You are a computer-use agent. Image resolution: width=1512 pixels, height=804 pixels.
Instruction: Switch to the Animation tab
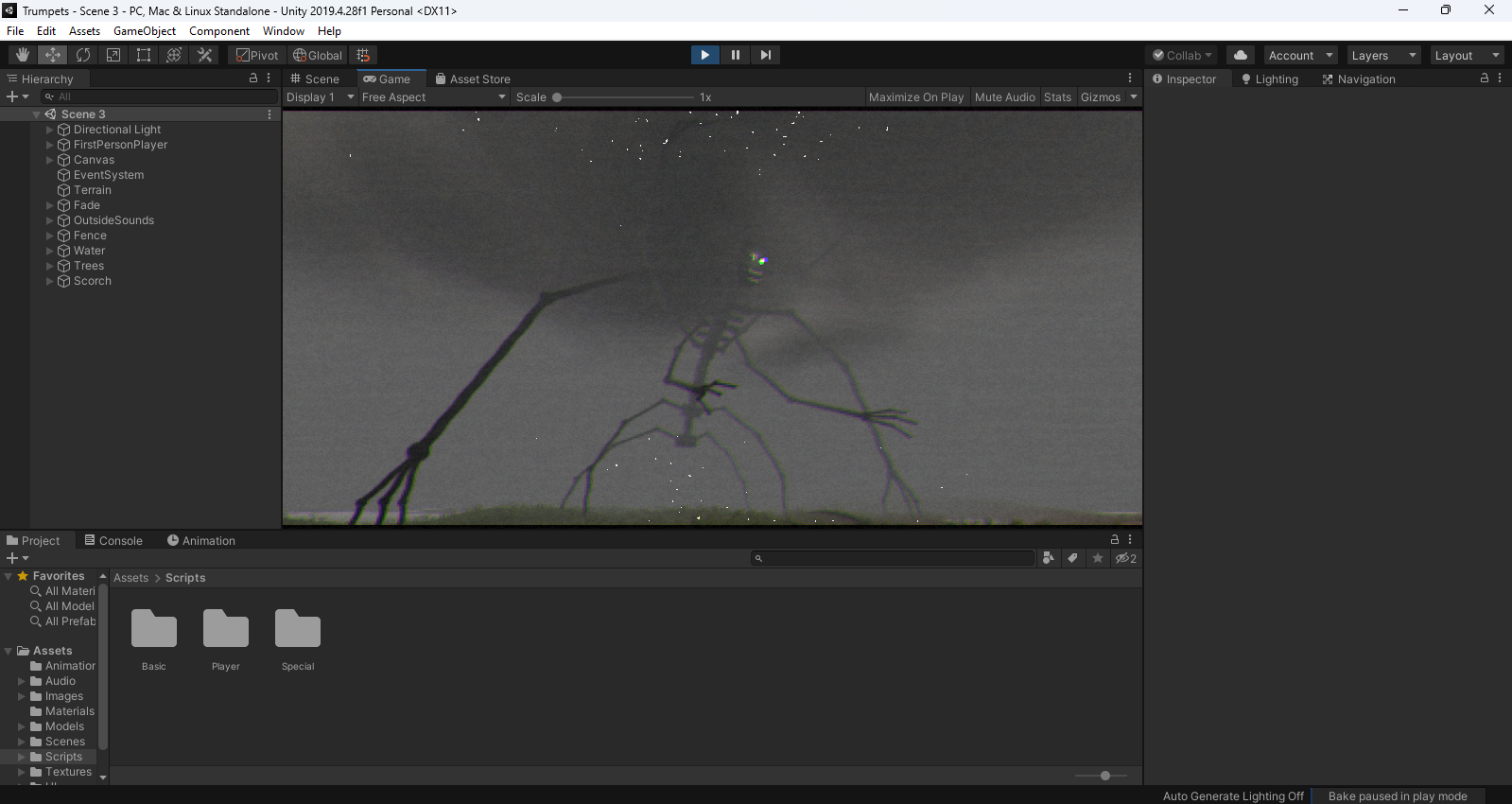pos(201,541)
